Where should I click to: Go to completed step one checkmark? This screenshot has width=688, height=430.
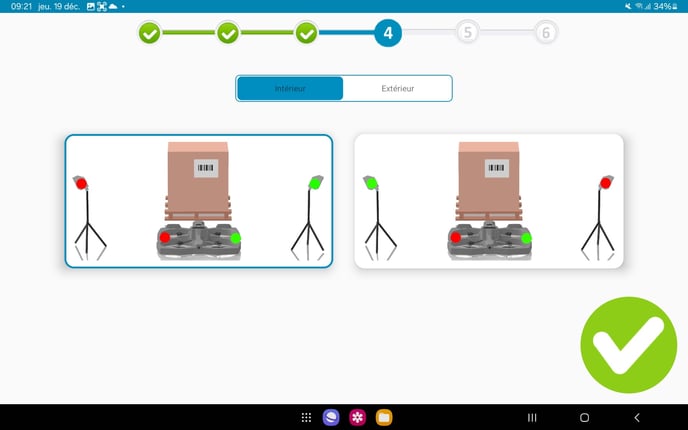tap(149, 34)
